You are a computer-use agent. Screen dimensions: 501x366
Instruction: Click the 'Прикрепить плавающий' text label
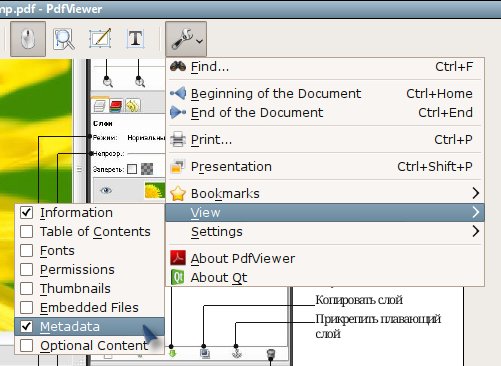378,319
